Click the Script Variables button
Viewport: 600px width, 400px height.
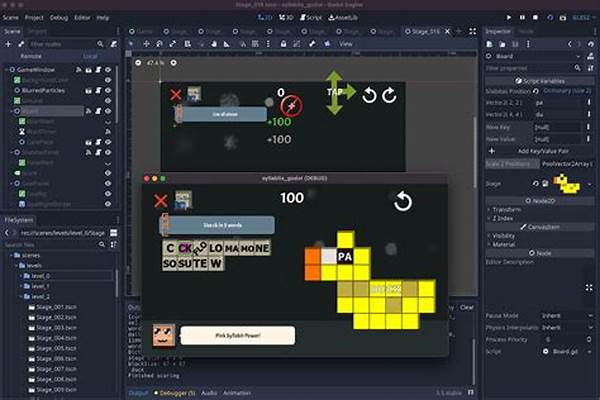coord(540,79)
